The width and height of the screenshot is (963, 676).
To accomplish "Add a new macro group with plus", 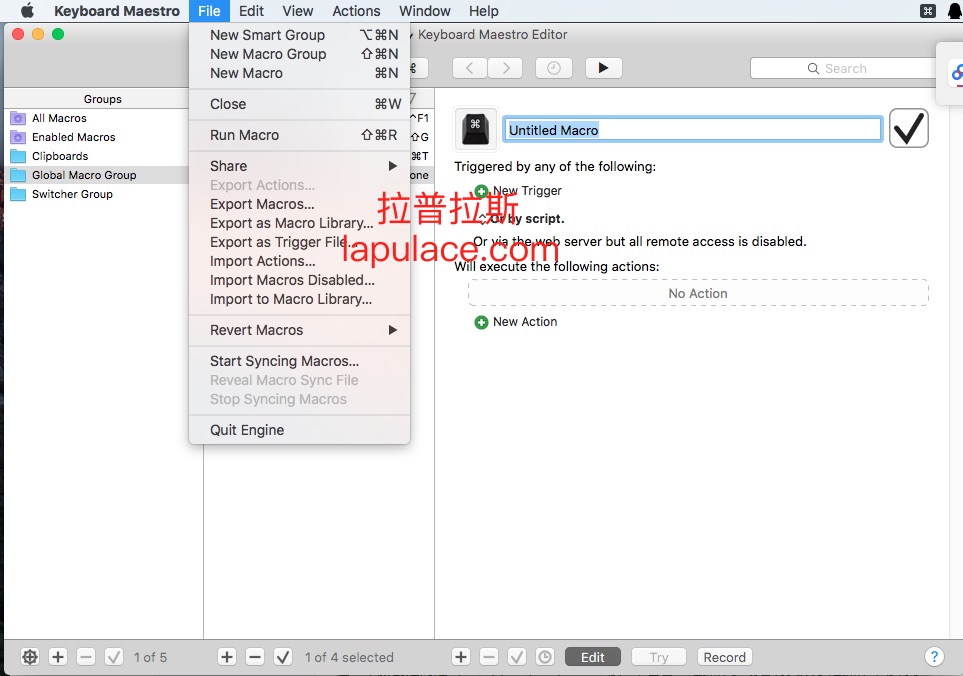I will pyautogui.click(x=58, y=657).
